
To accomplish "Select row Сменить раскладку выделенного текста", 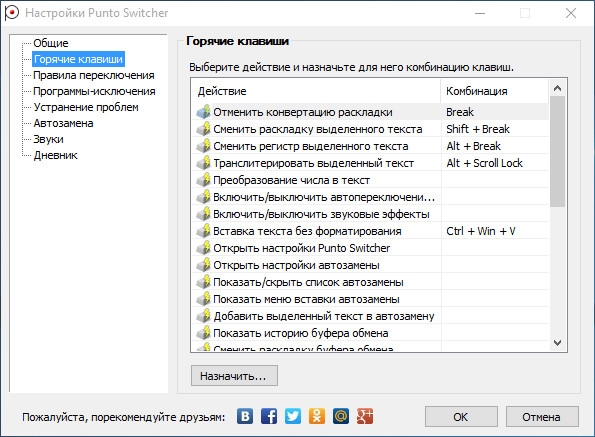I will coord(370,129).
